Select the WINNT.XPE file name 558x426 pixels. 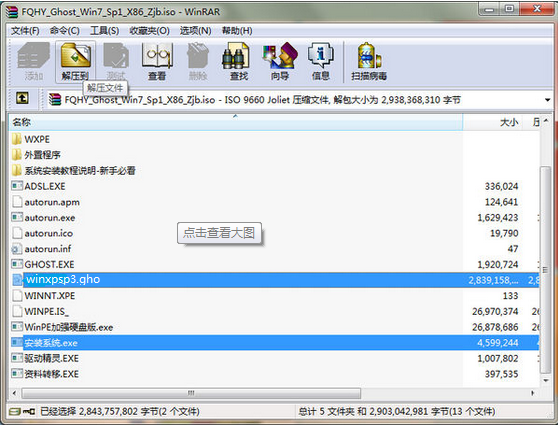coord(49,296)
